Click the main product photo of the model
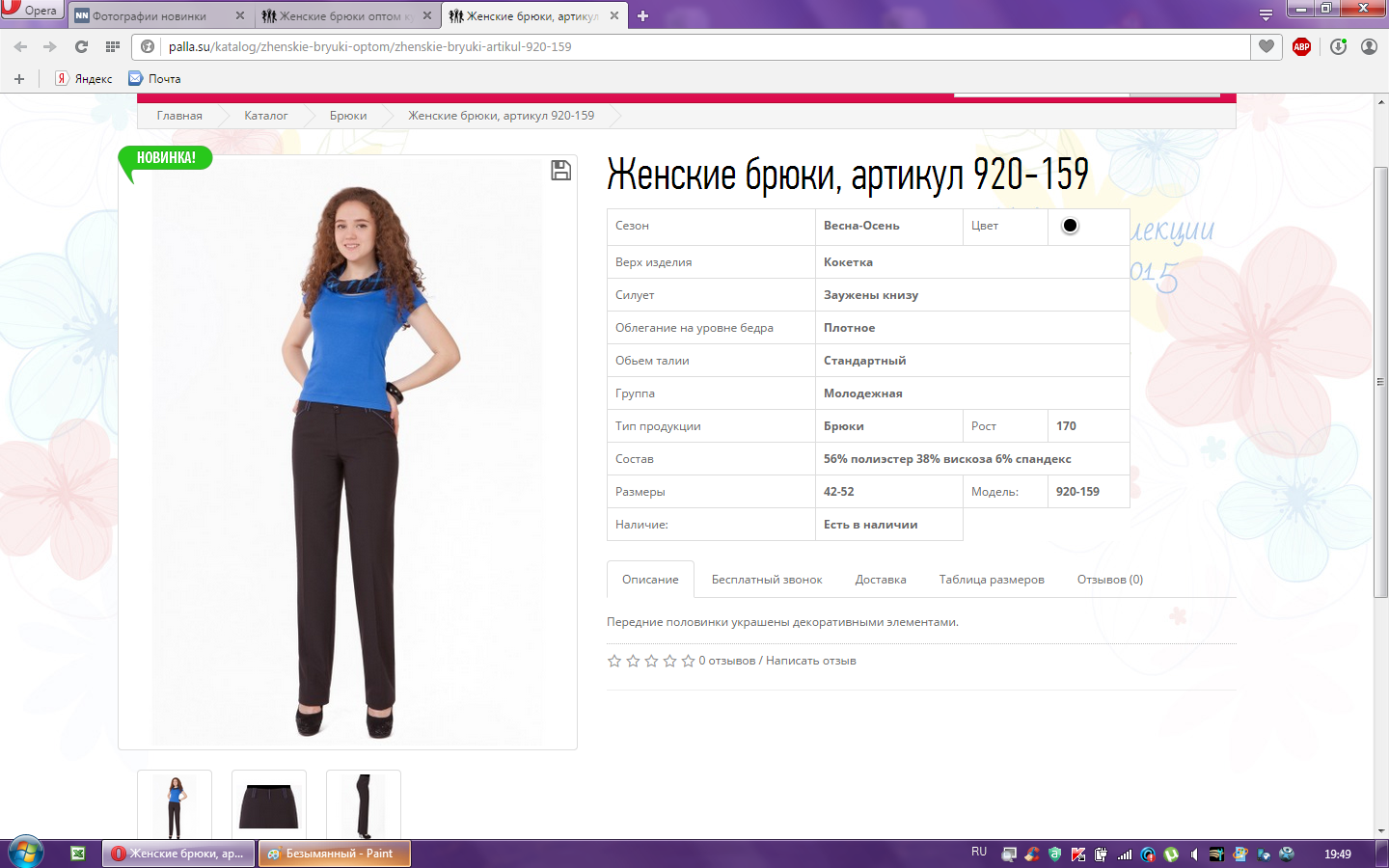 (347, 452)
